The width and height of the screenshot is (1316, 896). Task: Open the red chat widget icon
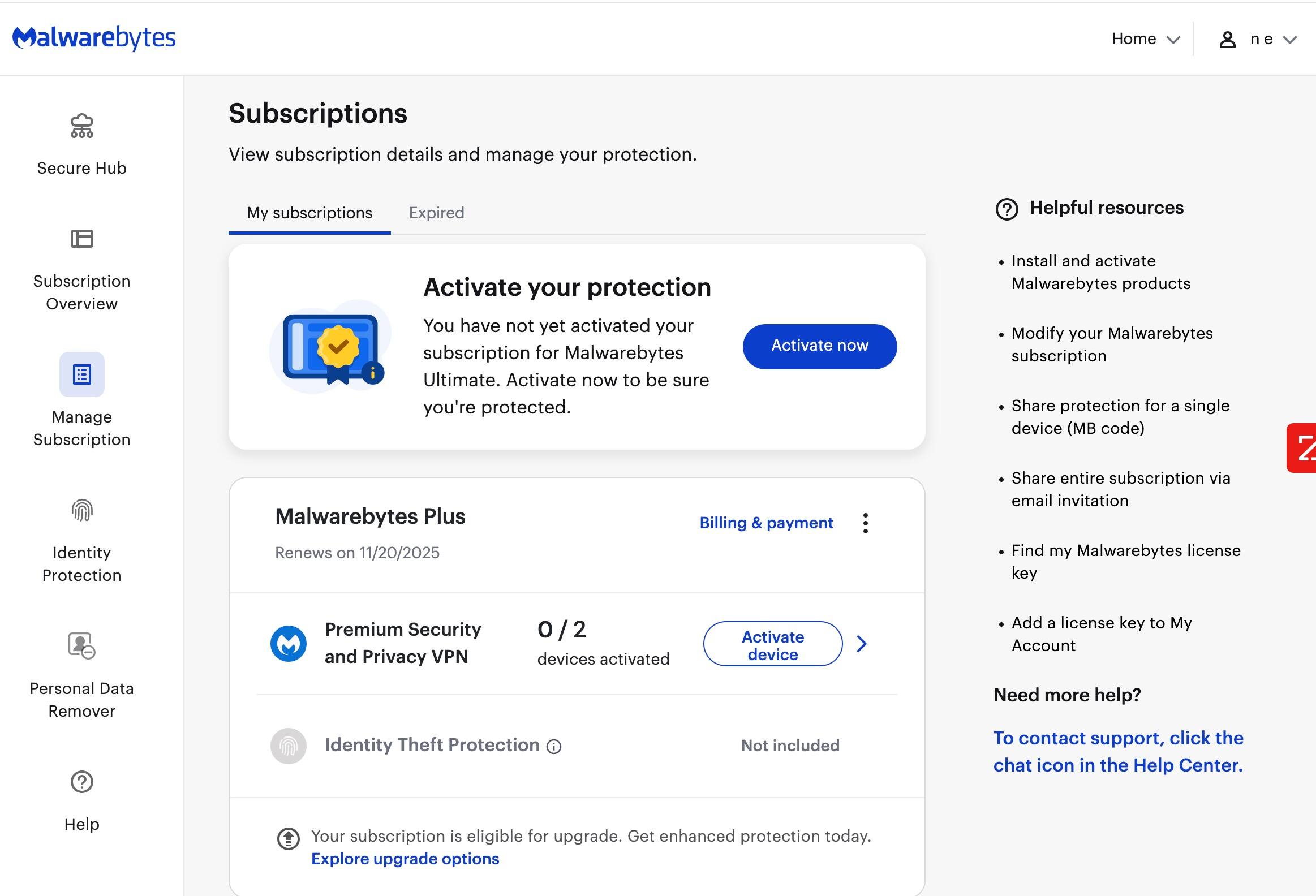pyautogui.click(x=1302, y=447)
